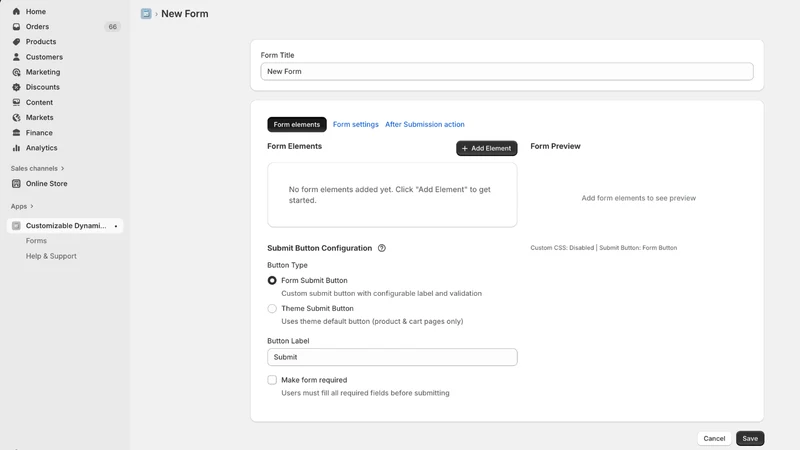The width and height of the screenshot is (800, 450).
Task: Select Form Submit Button radio option
Action: [272, 280]
